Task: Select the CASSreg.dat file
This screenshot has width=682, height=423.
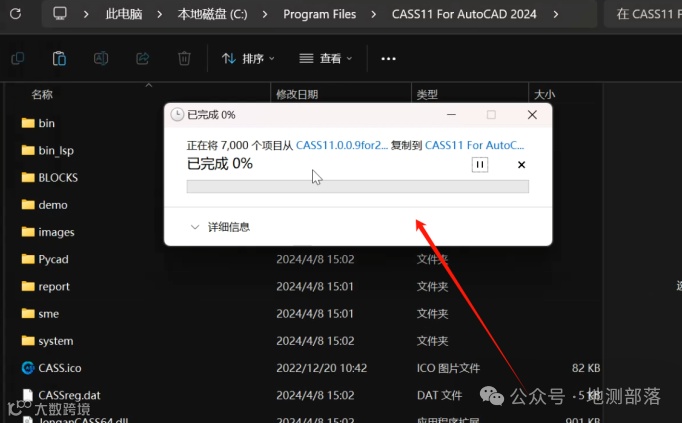Action: click(x=69, y=395)
